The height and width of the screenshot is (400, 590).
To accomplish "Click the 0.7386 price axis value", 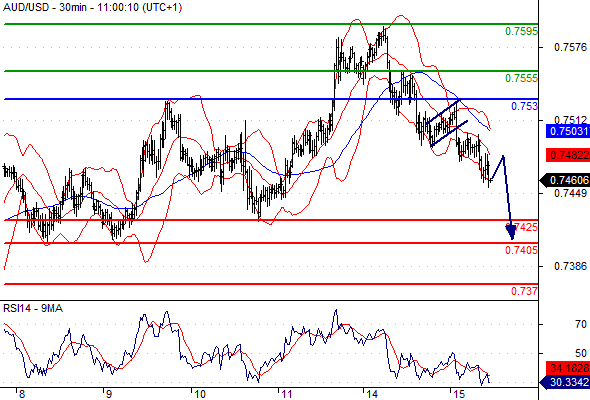I will [570, 266].
